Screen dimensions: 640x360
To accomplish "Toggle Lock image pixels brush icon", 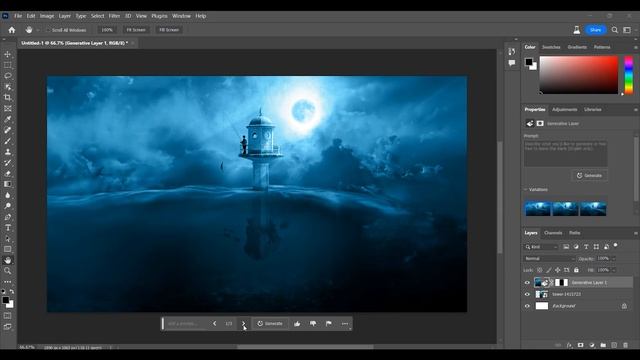I will [x=549, y=270].
